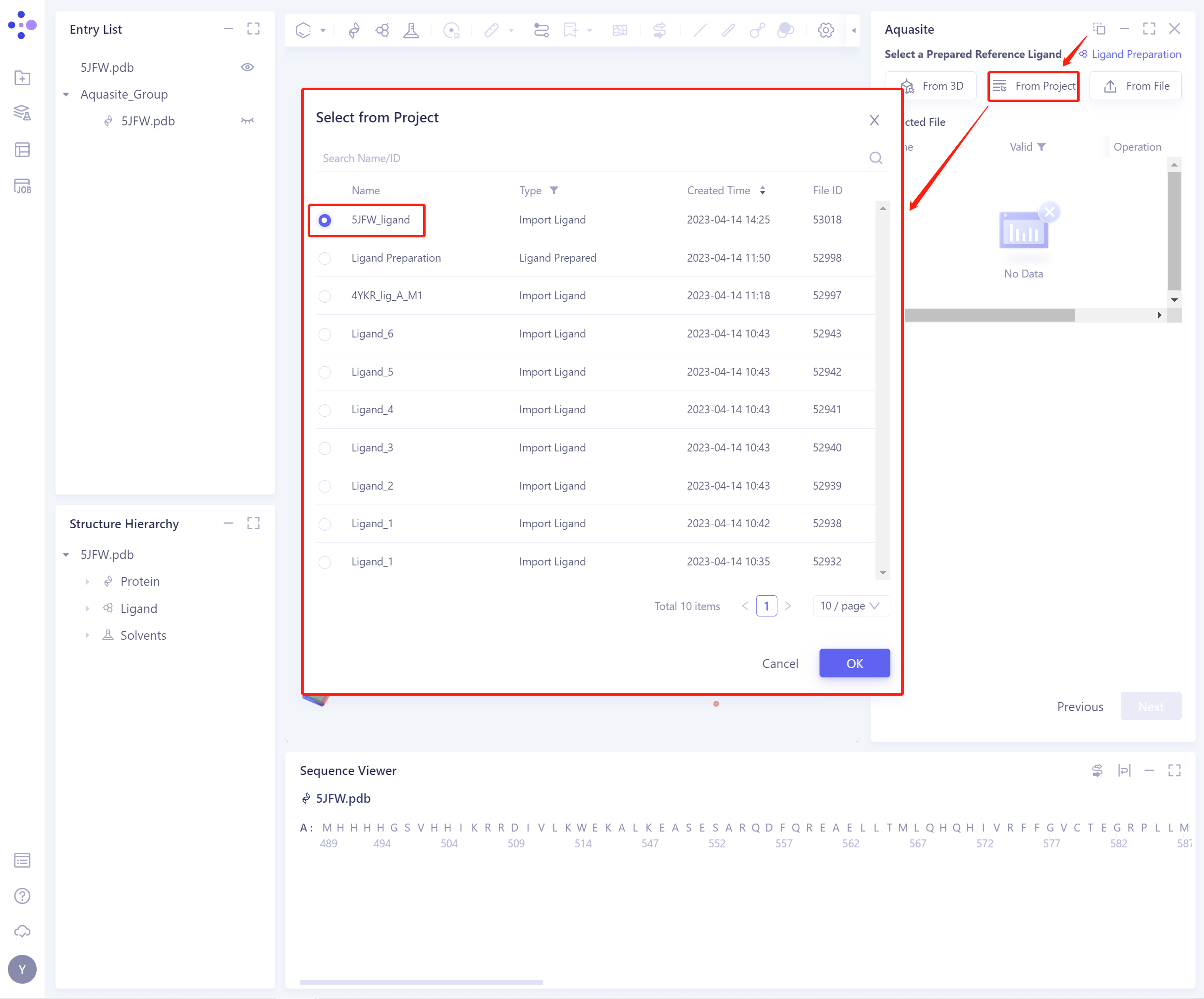This screenshot has height=999, width=1204.
Task: Collapse the Aquasite_Group in Entry List
Action: [66, 94]
